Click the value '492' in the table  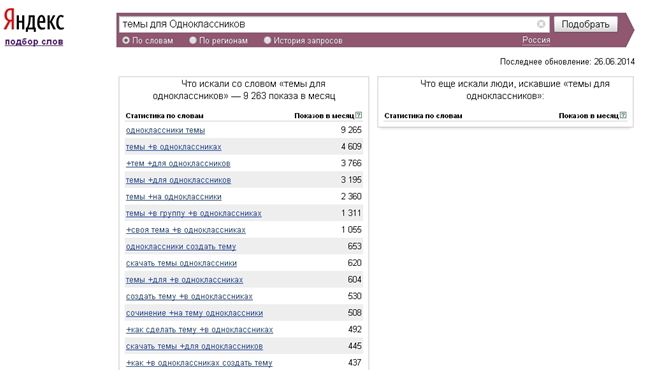(x=355, y=329)
